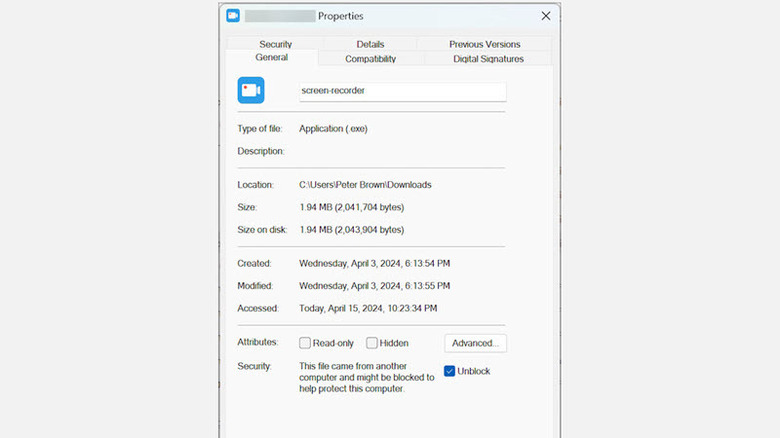Click the 'Properties' title text

pos(341,16)
